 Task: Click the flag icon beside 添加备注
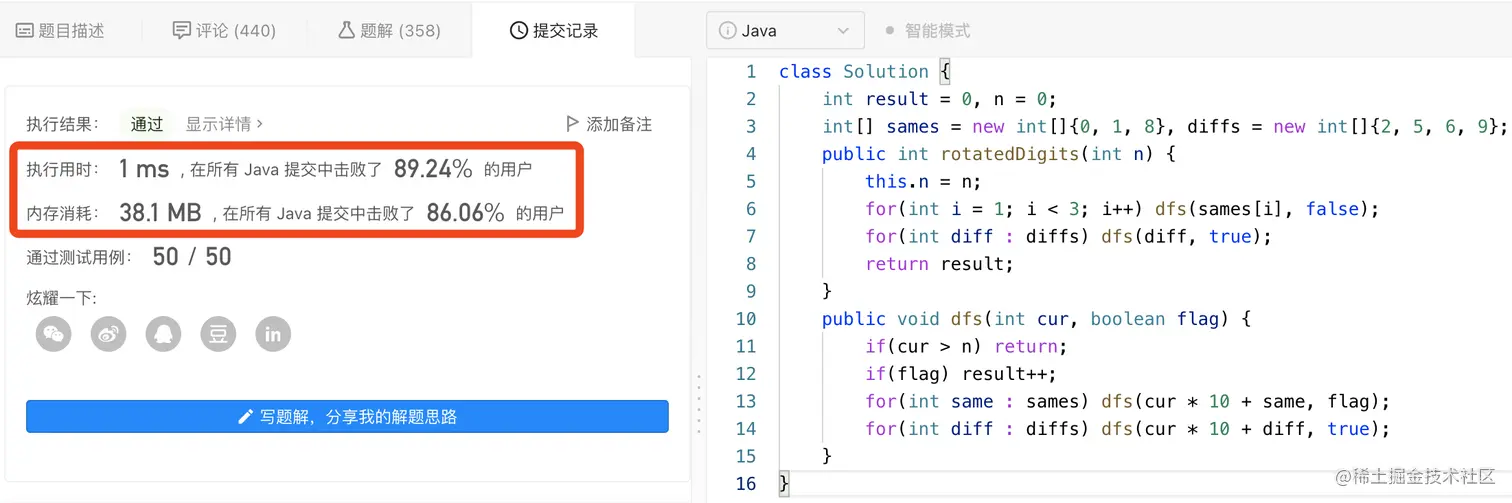[x=572, y=124]
